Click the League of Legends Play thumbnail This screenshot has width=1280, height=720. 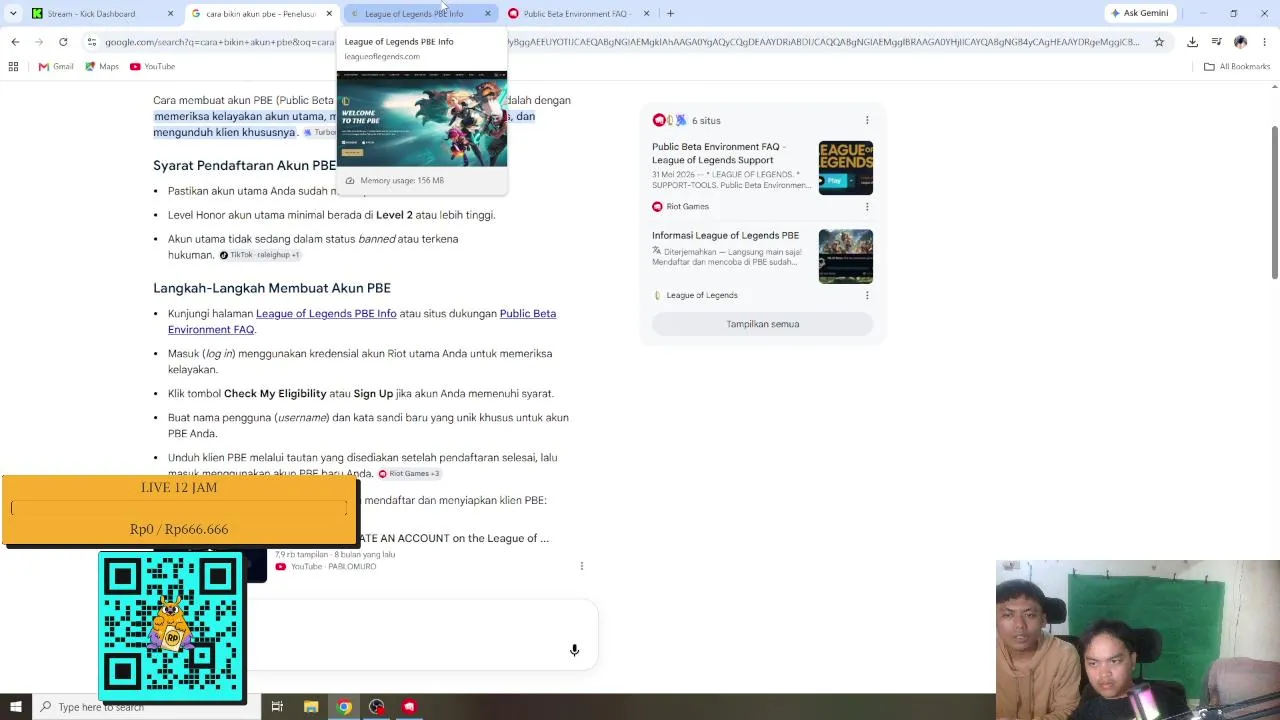pos(846,167)
